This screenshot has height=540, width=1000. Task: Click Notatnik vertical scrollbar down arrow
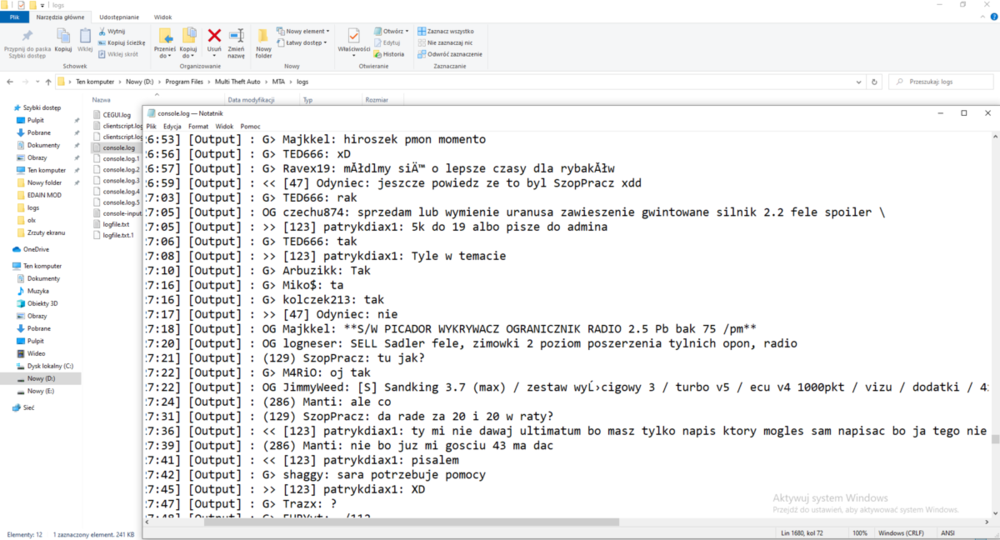[995, 513]
